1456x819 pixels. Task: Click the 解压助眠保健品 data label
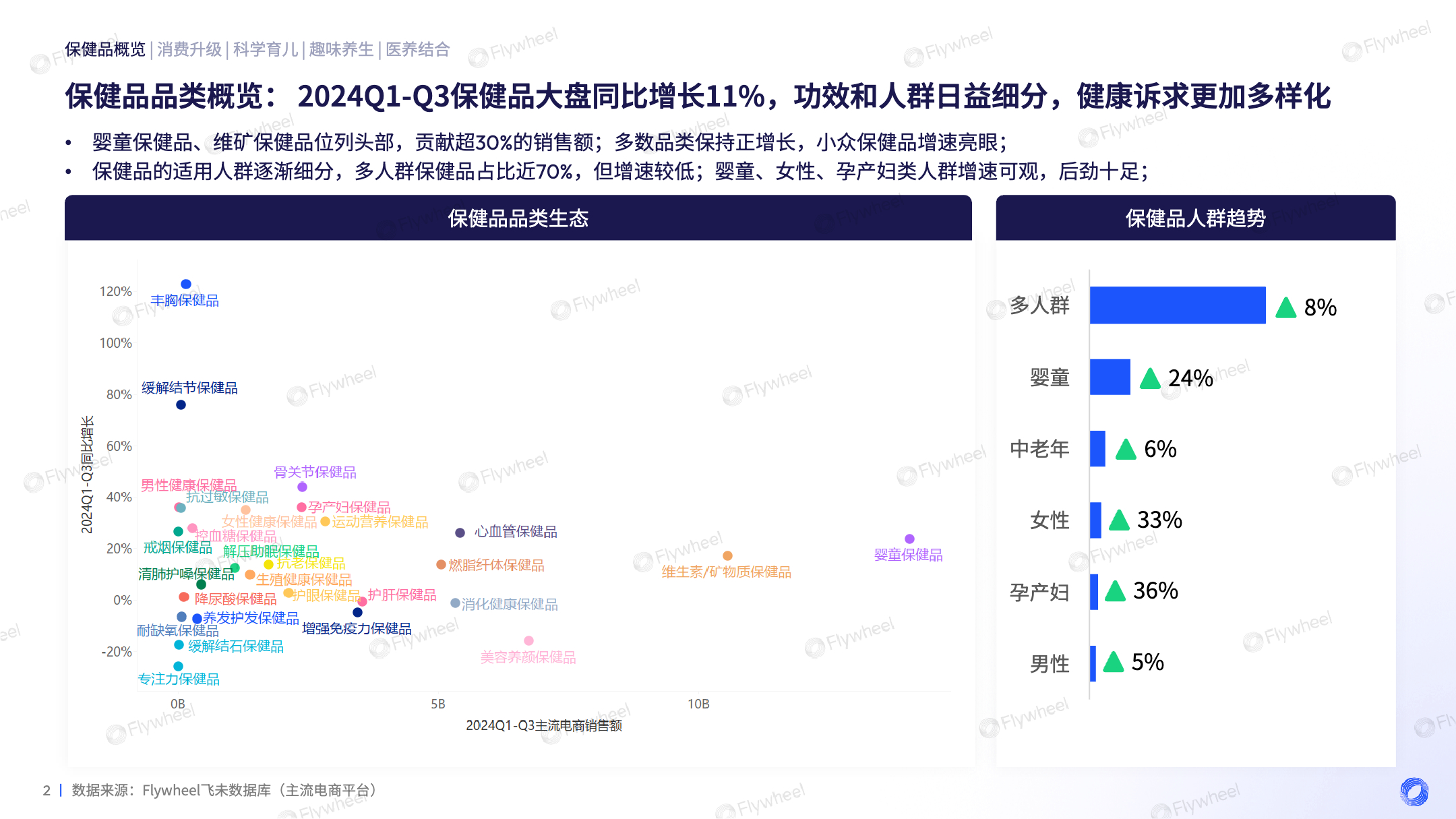(271, 551)
